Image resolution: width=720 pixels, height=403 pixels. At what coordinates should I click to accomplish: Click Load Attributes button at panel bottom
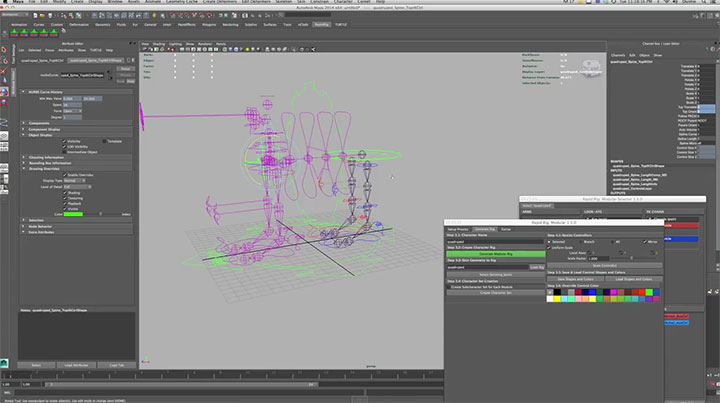pyautogui.click(x=76, y=365)
